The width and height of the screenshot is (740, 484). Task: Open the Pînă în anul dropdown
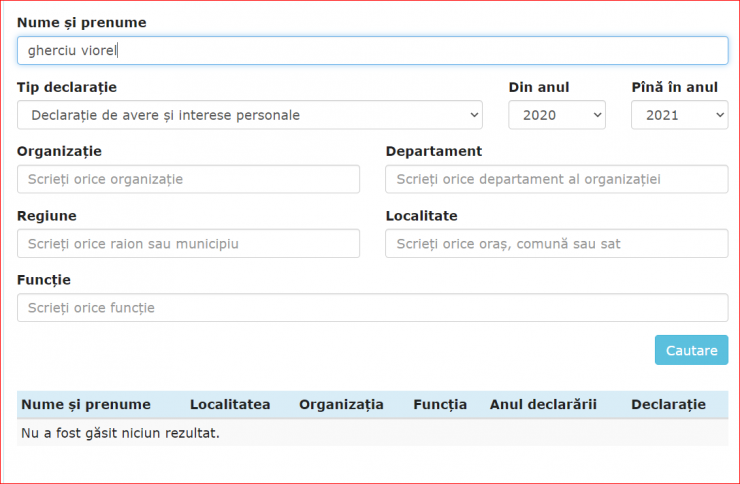[680, 115]
